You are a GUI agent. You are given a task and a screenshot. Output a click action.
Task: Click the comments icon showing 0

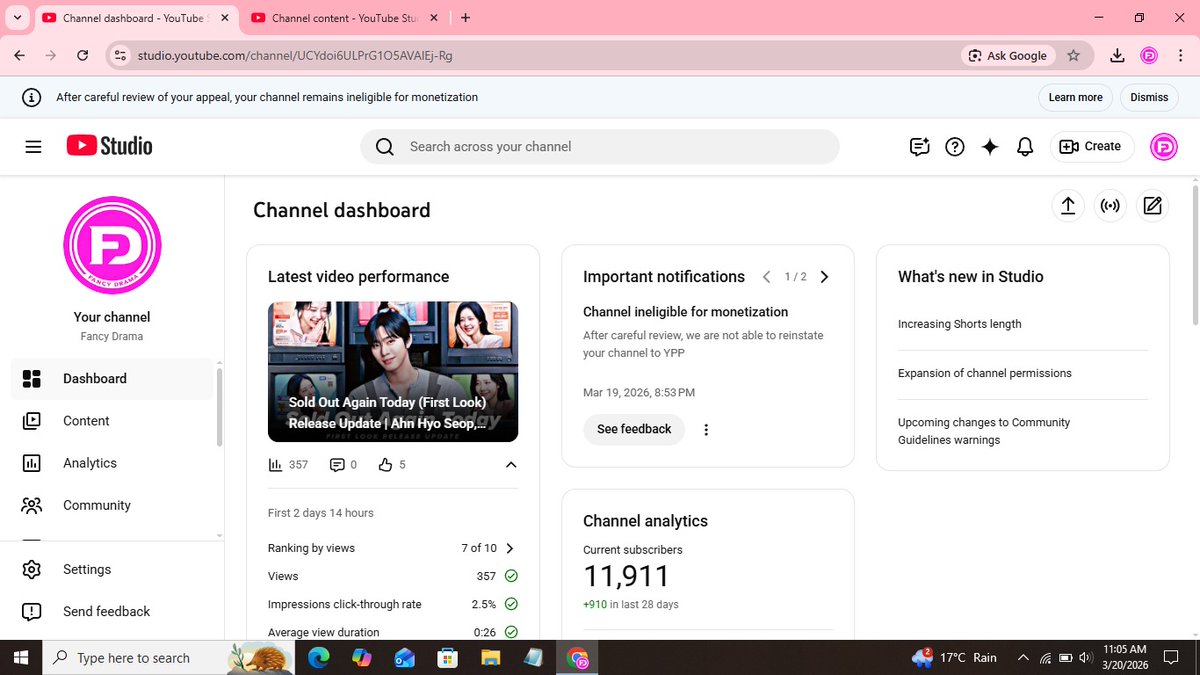[x=337, y=465]
